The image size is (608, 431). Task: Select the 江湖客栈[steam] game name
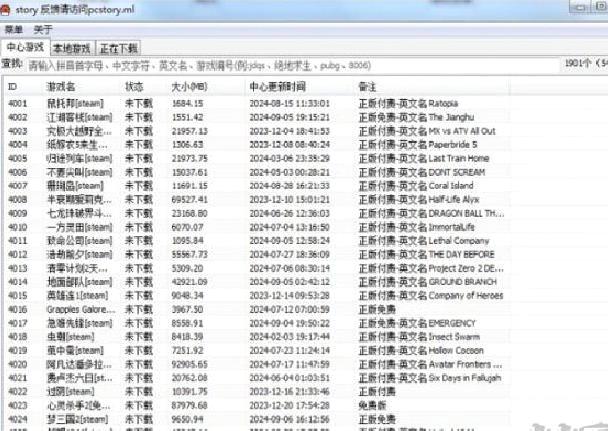(x=79, y=117)
